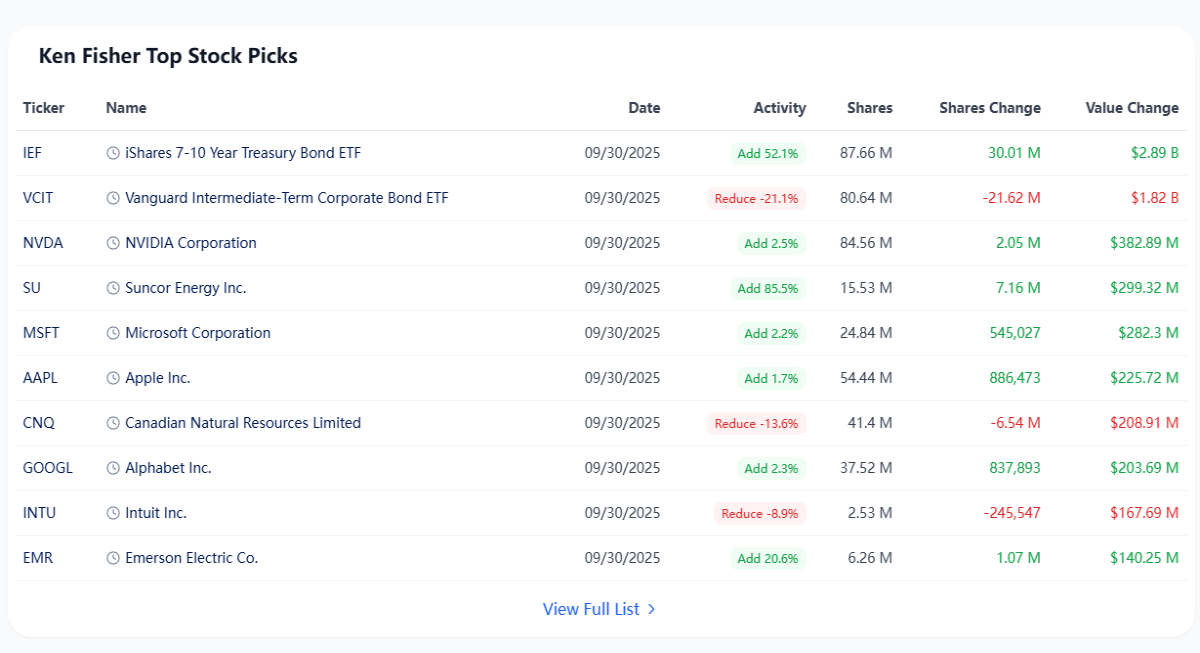
Task: Open the View Full List link
Action: (599, 609)
